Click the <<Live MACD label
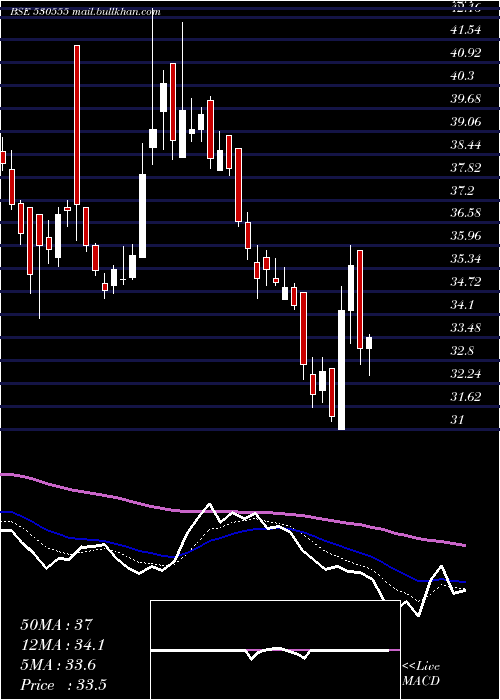Screen dimensions: 500x700 [x=421, y=673]
